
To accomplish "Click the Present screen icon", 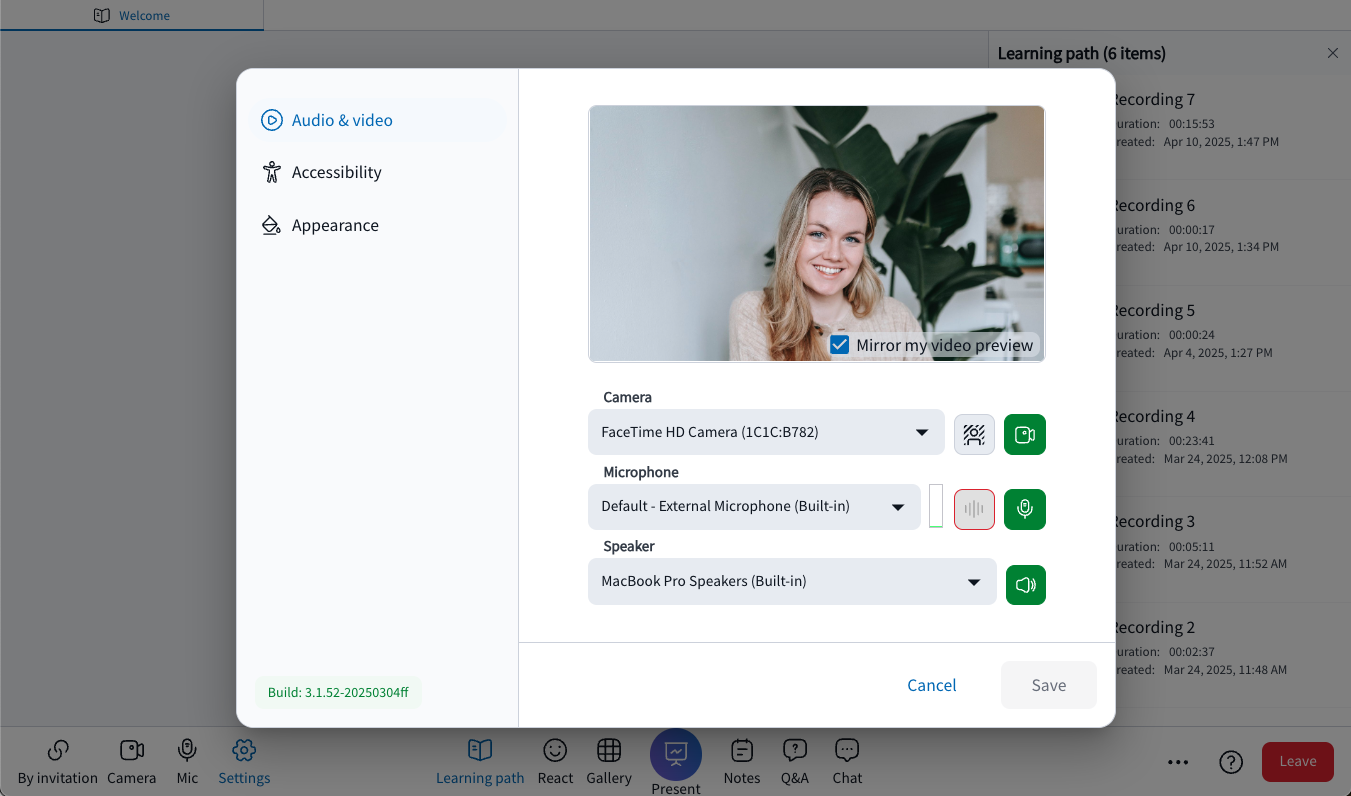I will tap(676, 754).
